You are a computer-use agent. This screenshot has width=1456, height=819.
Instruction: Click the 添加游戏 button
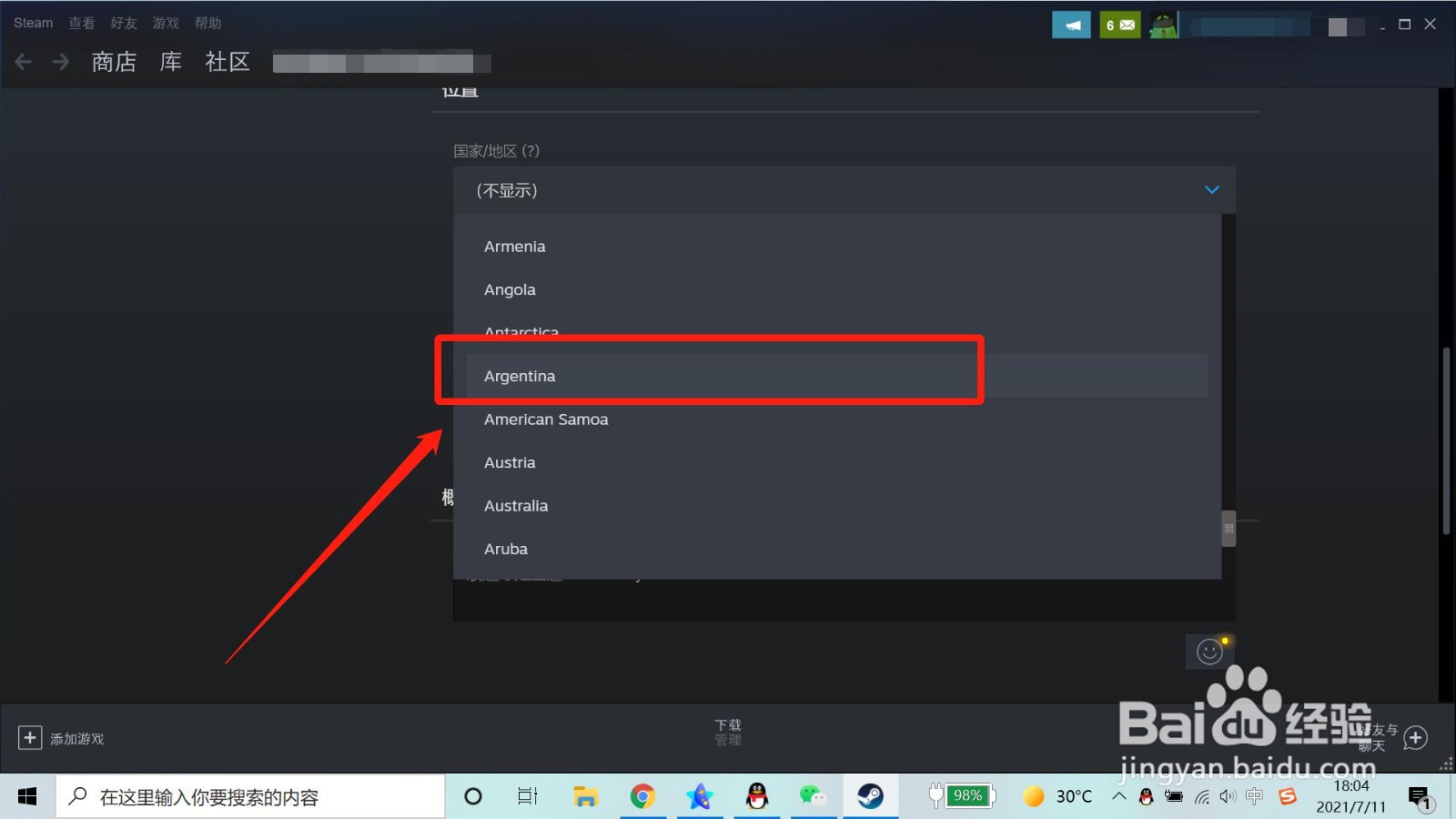click(x=62, y=738)
